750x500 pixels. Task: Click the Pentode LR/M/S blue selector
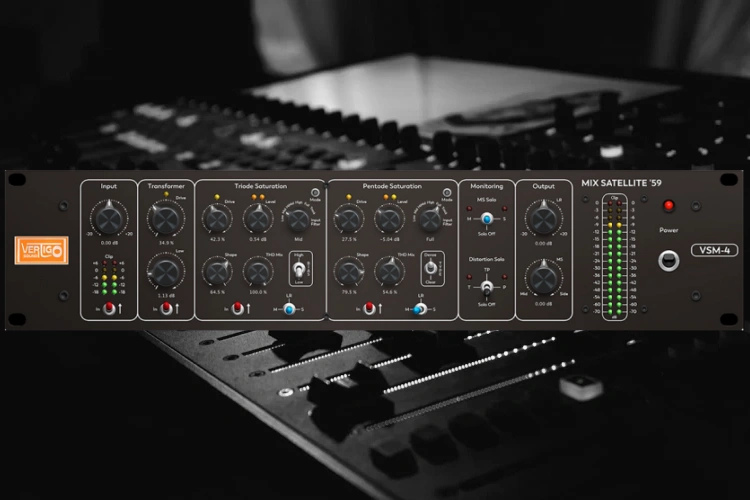(x=420, y=309)
